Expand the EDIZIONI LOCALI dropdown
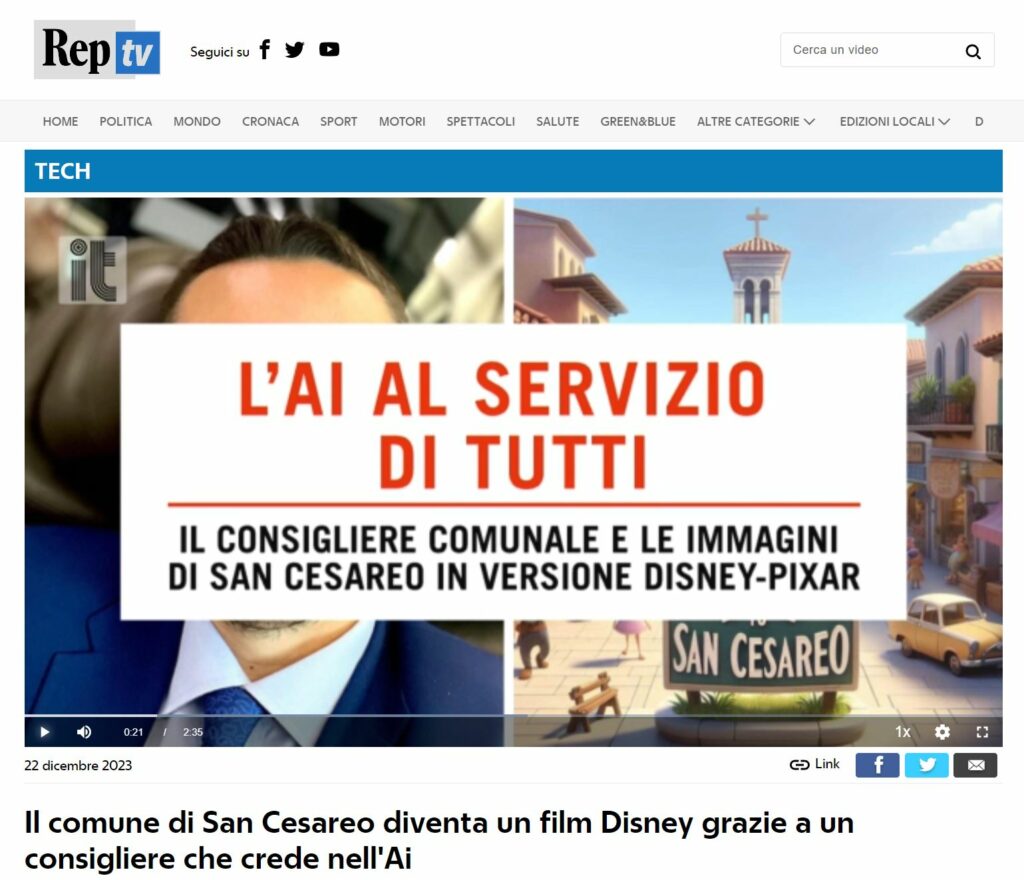The height and width of the screenshot is (880, 1024). click(x=894, y=121)
